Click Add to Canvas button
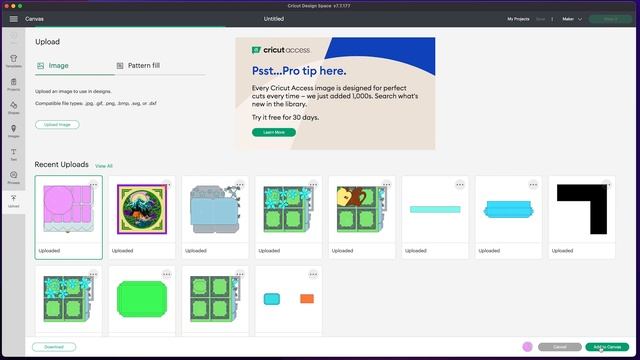 pos(607,347)
